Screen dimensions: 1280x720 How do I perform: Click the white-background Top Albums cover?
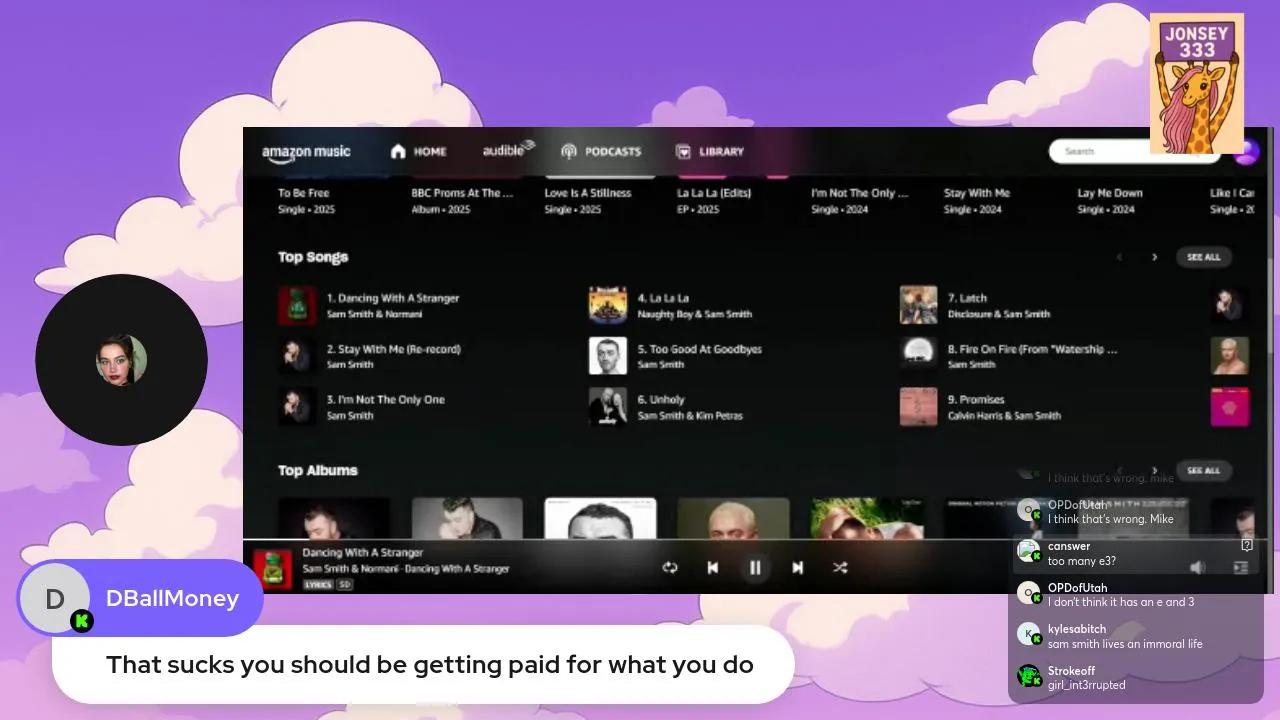(600, 519)
